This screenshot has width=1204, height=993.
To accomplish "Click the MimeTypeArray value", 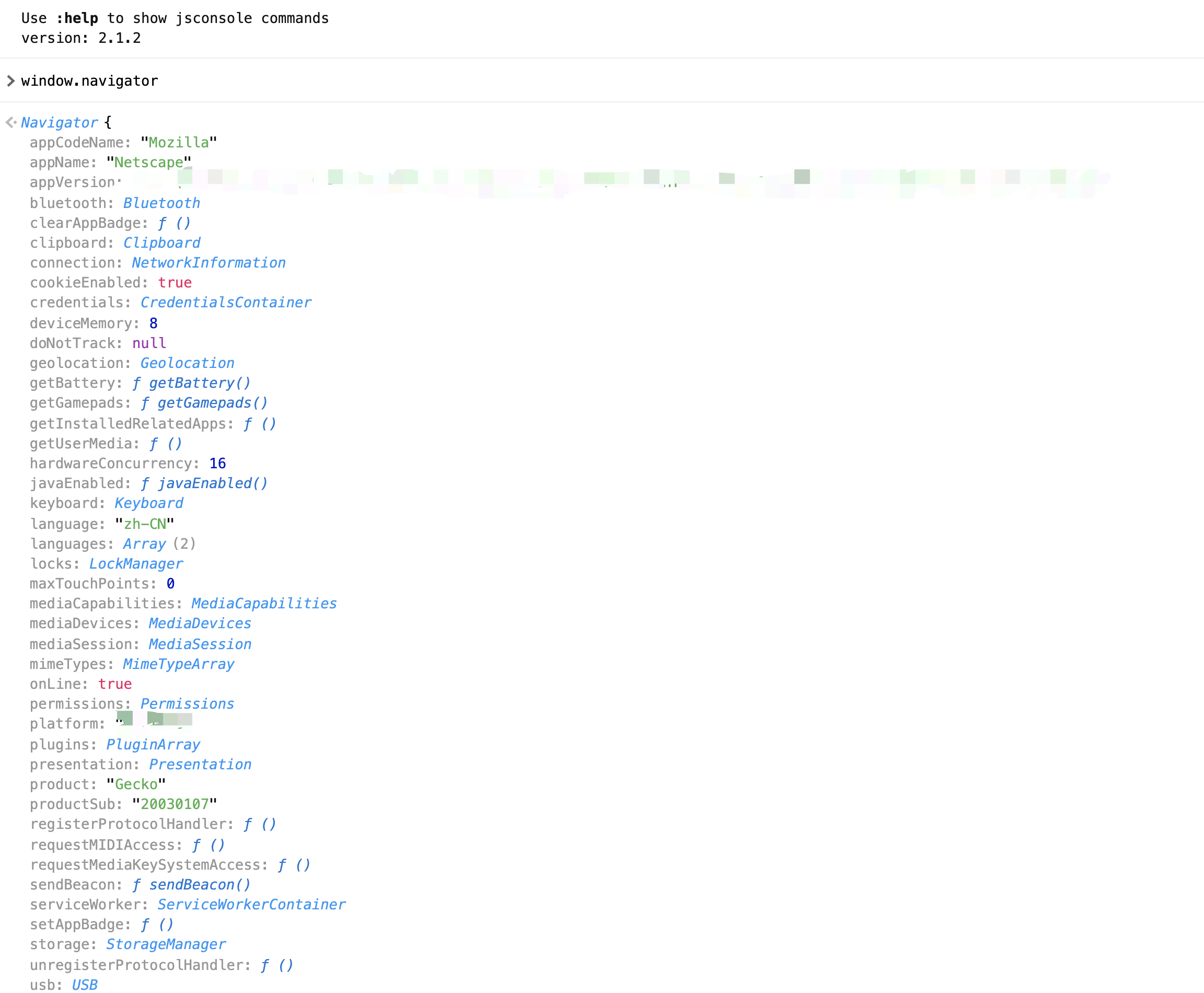I will (178, 664).
